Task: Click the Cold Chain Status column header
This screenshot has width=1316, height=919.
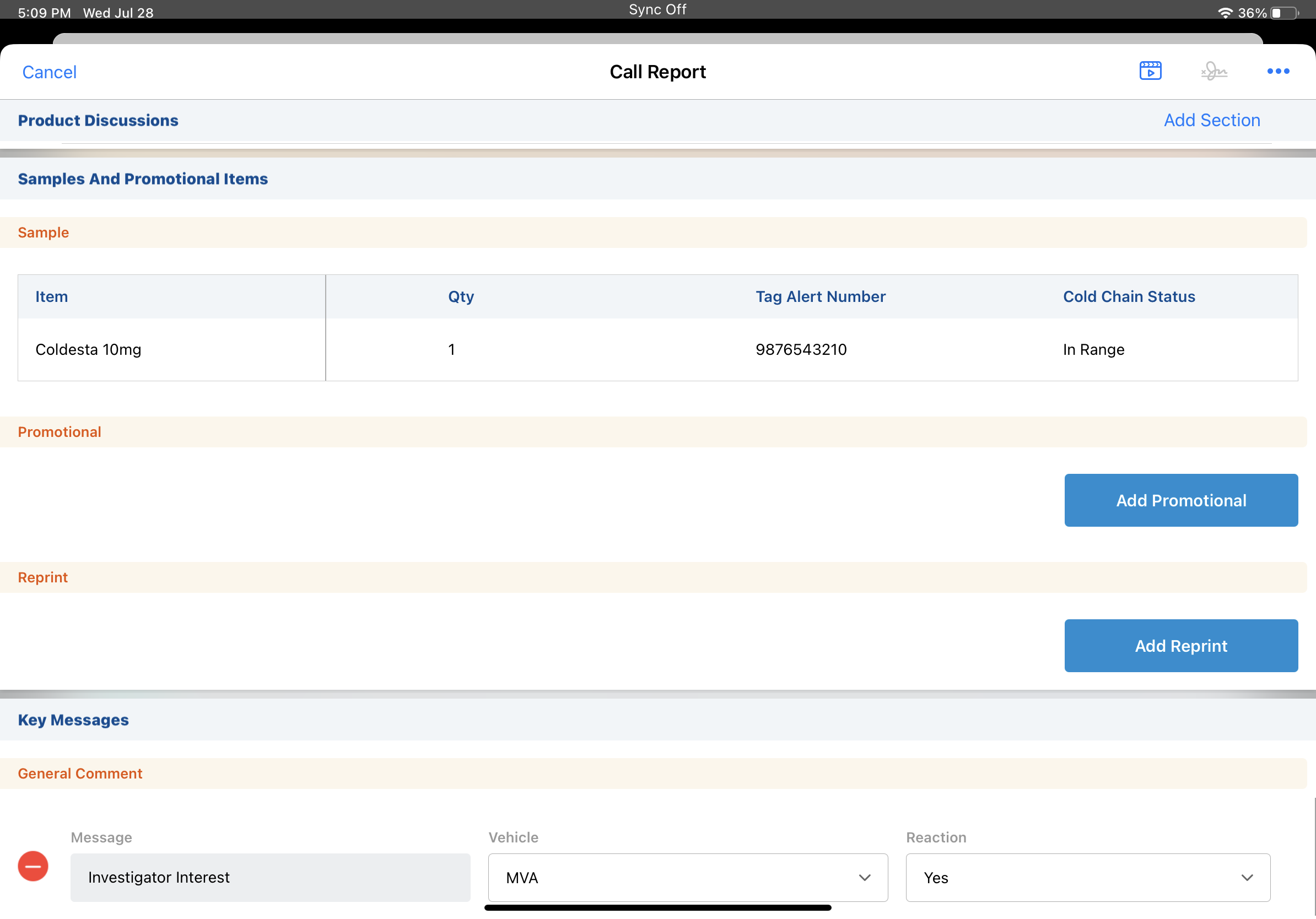Action: pyautogui.click(x=1129, y=297)
